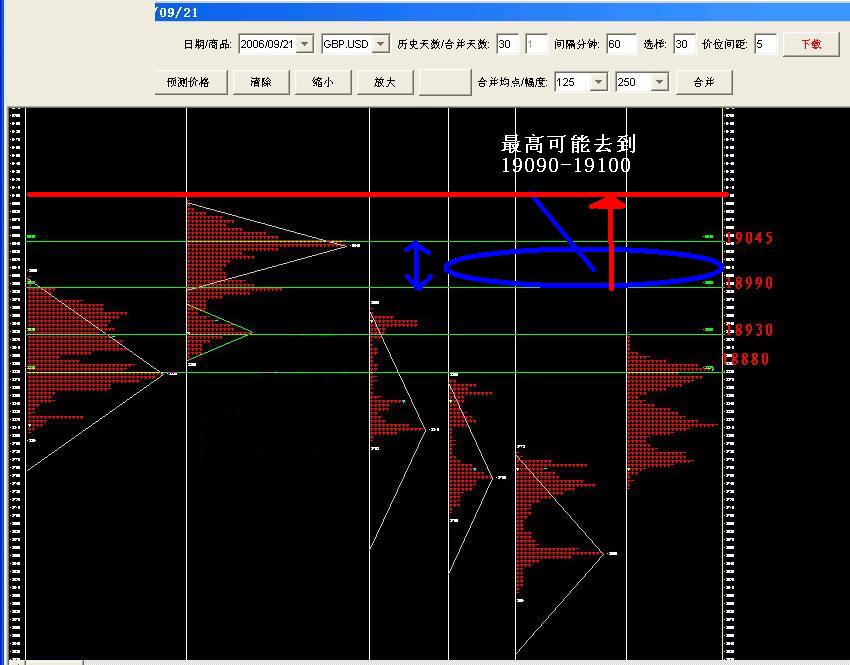
Task: Click the 合并 merge button
Action: (x=704, y=82)
